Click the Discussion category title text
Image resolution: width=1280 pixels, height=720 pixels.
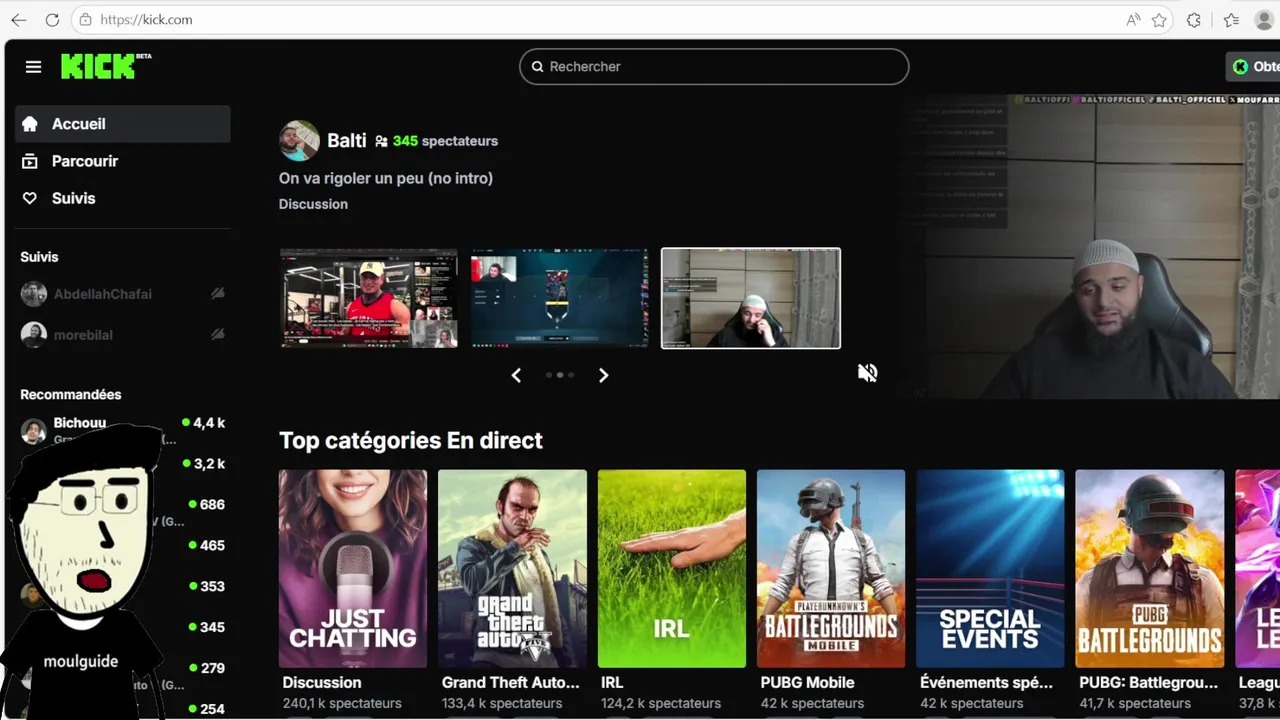tap(322, 682)
